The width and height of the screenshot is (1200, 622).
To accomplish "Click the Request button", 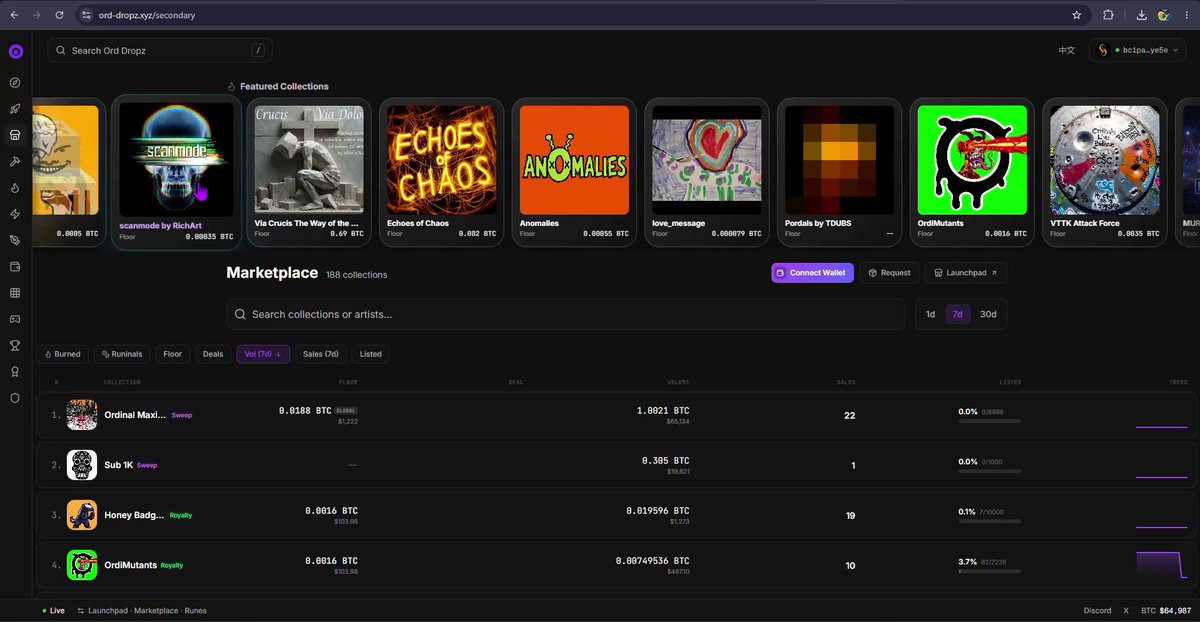I will click(x=889, y=273).
